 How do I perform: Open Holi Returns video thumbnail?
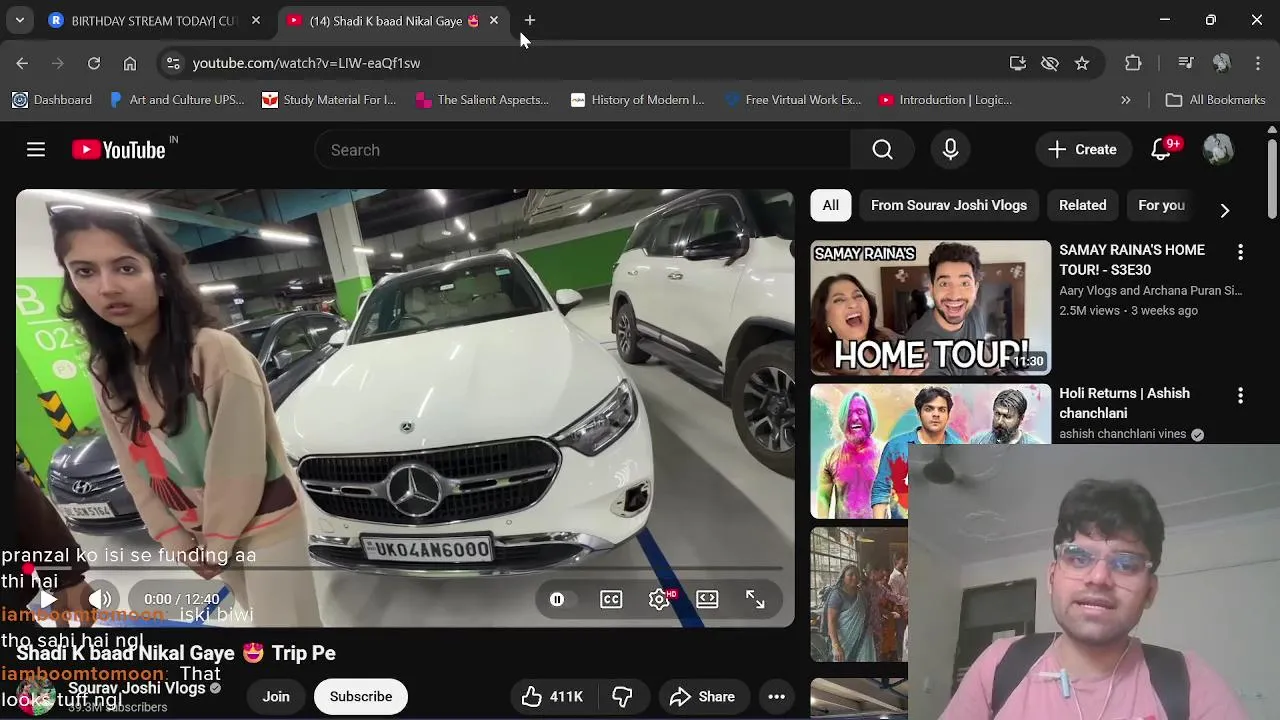pyautogui.click(x=931, y=451)
